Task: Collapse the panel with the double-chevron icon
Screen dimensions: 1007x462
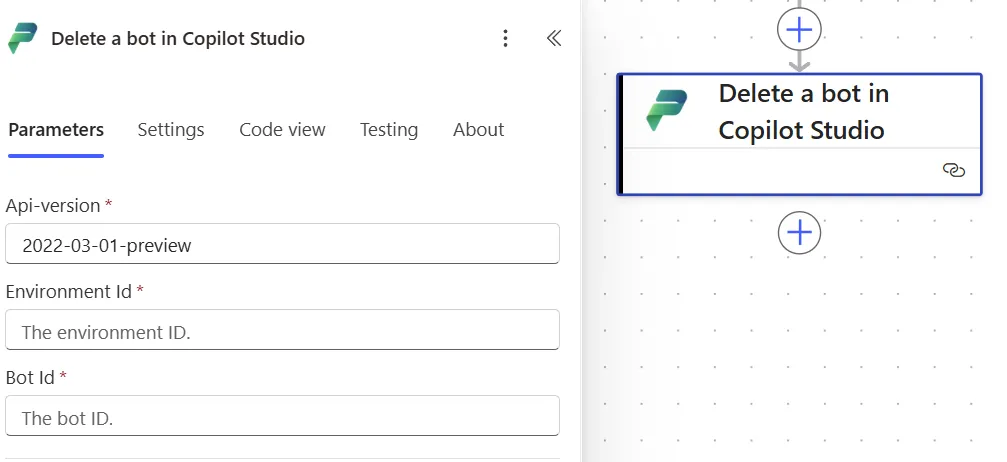Action: (554, 39)
